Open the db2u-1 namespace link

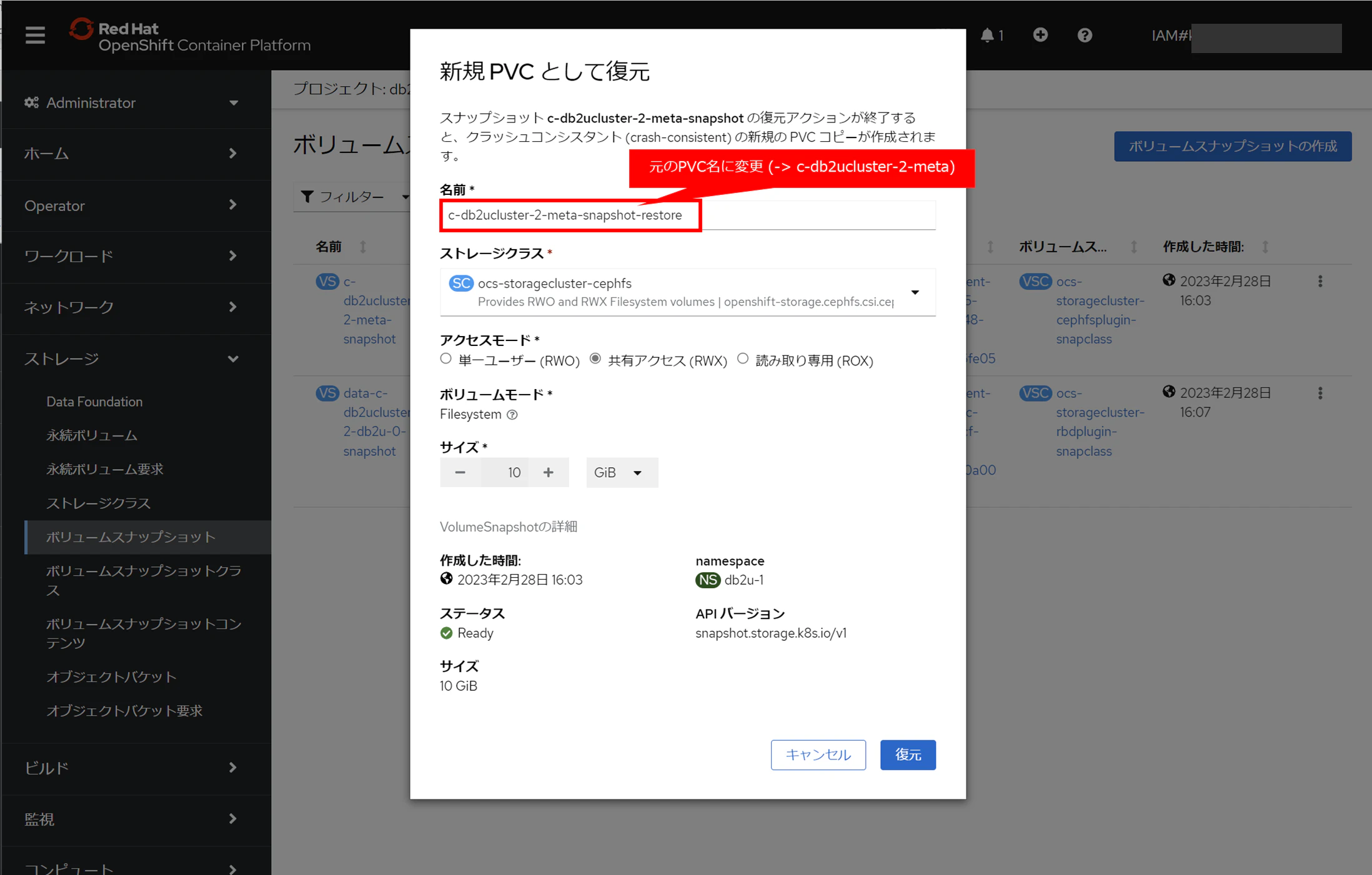coord(743,580)
